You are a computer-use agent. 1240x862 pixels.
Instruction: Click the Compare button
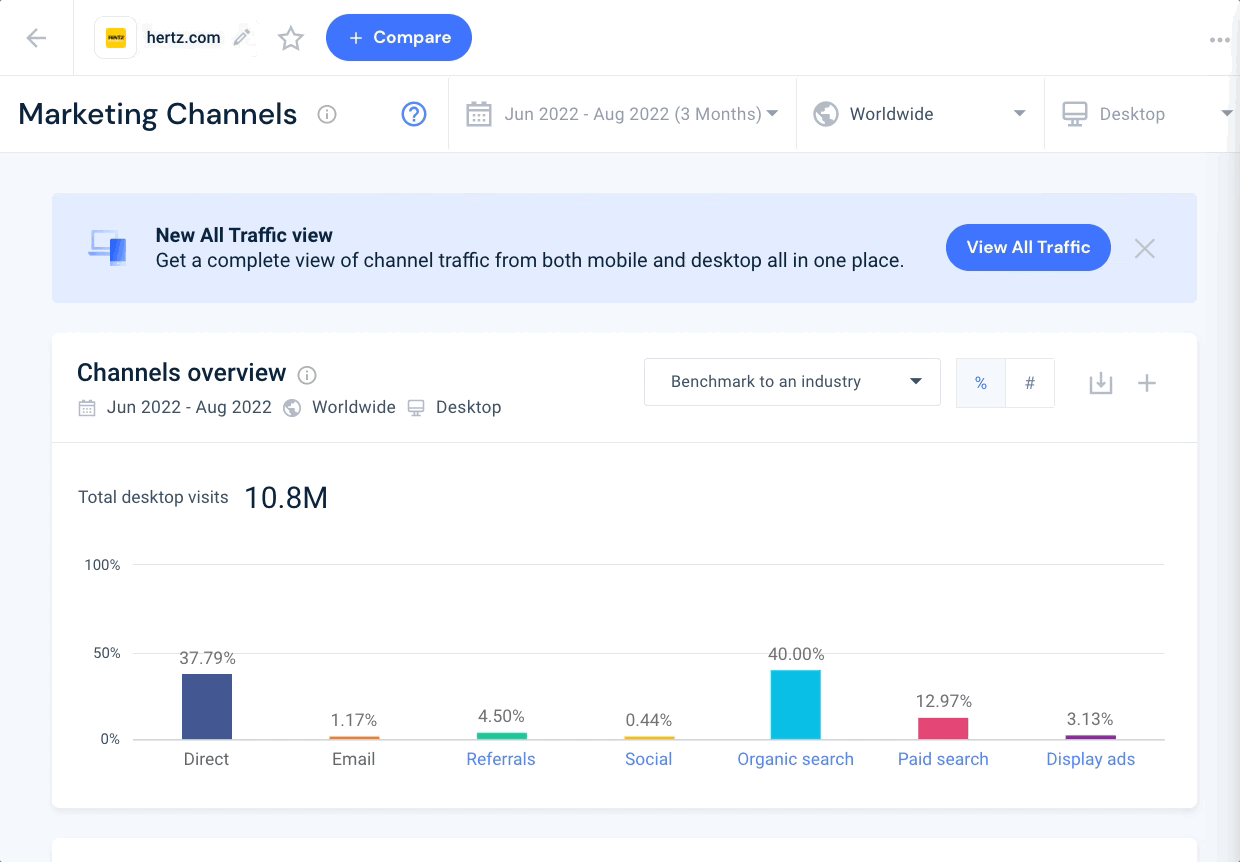coord(399,38)
